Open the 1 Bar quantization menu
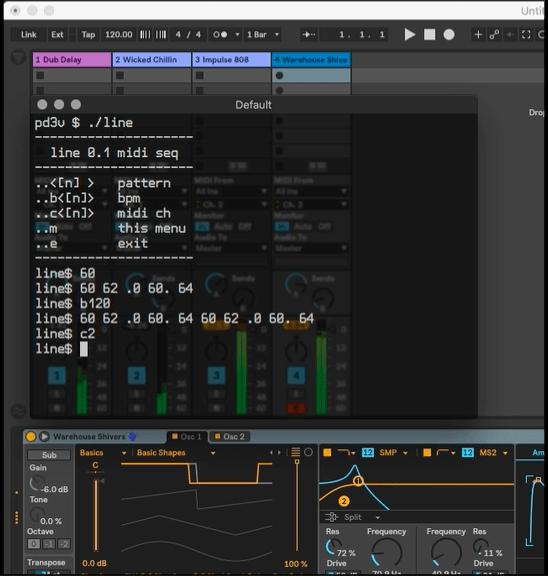This screenshot has height=576, width=548. pyautogui.click(x=263, y=35)
